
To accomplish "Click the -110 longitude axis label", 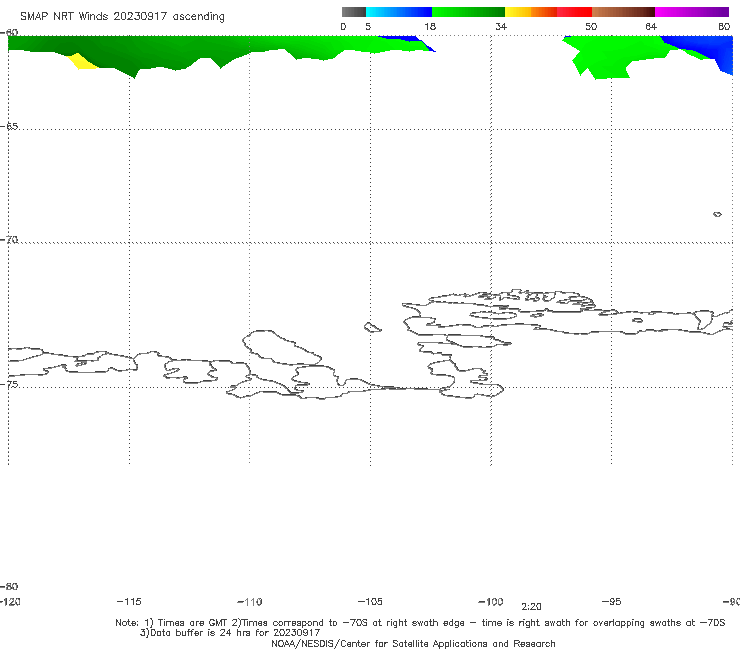I will 250,602.
